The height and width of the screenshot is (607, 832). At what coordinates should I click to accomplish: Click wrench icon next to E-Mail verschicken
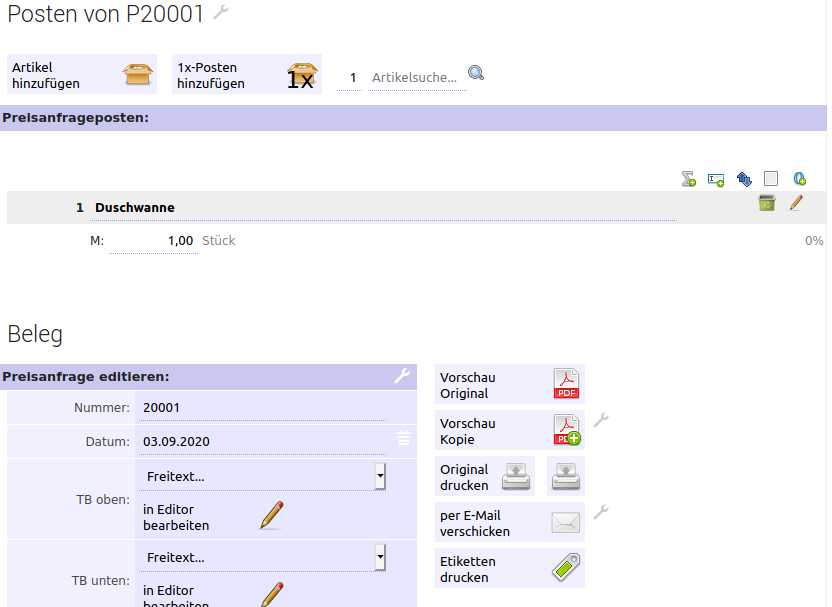click(x=601, y=512)
